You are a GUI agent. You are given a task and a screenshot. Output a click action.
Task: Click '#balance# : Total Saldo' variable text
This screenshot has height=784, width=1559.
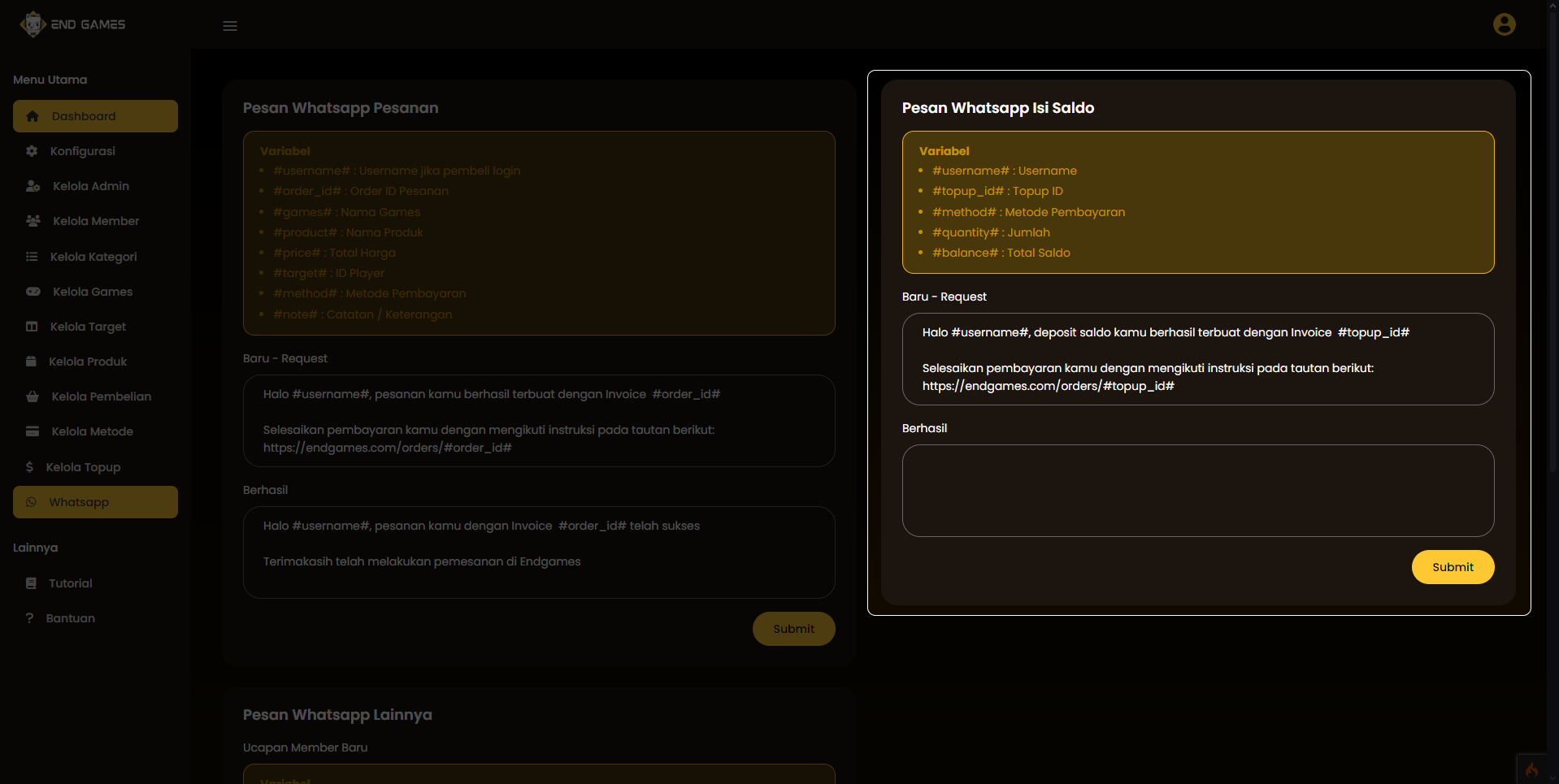pos(1001,253)
